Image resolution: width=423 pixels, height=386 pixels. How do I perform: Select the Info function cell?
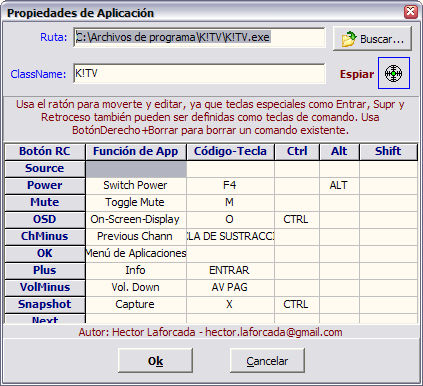[136, 271]
